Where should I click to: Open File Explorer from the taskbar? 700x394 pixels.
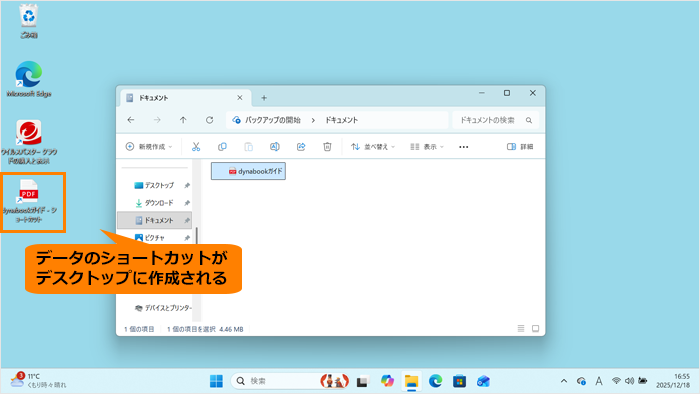pyautogui.click(x=411, y=382)
